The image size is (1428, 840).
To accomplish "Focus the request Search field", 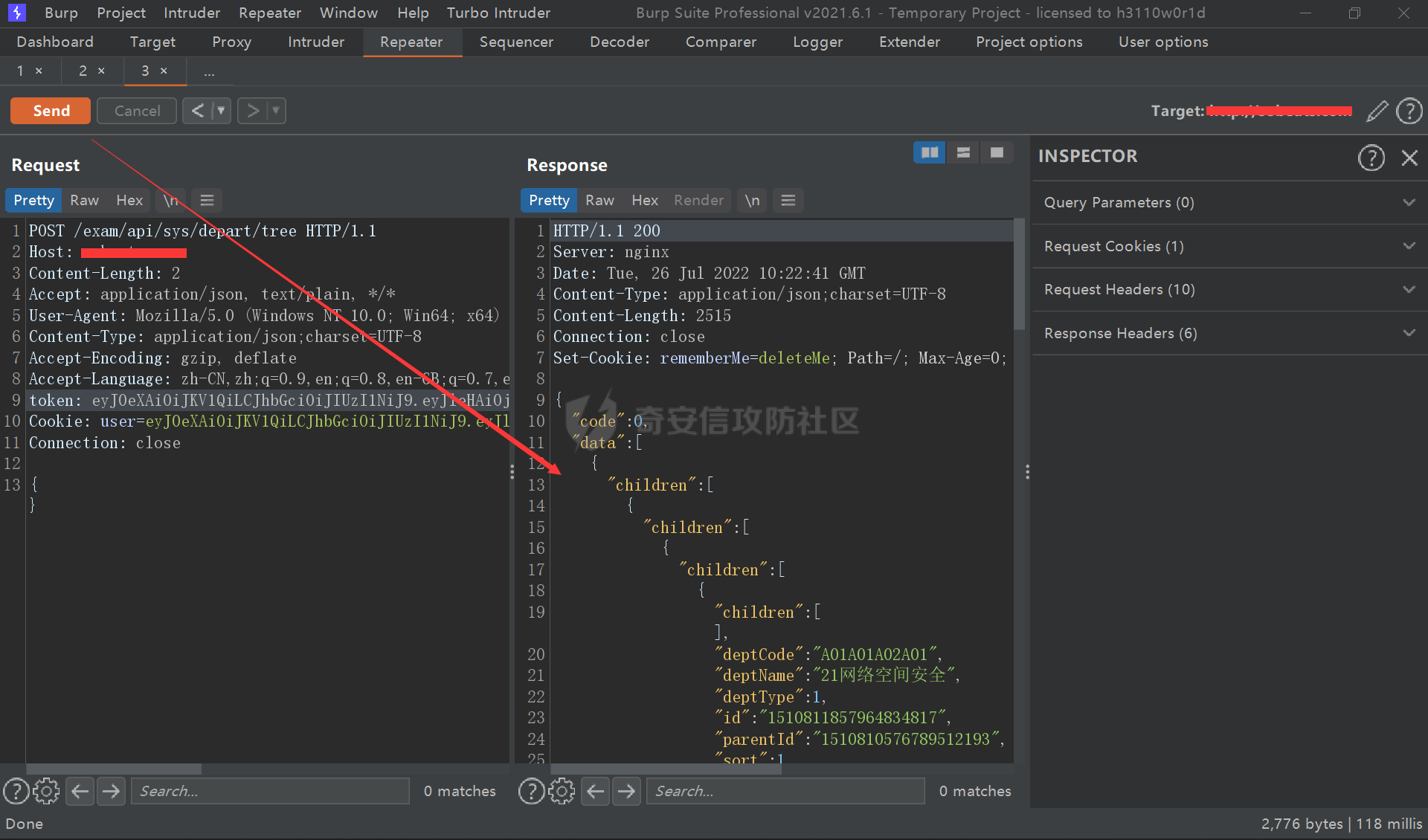I will (x=270, y=791).
